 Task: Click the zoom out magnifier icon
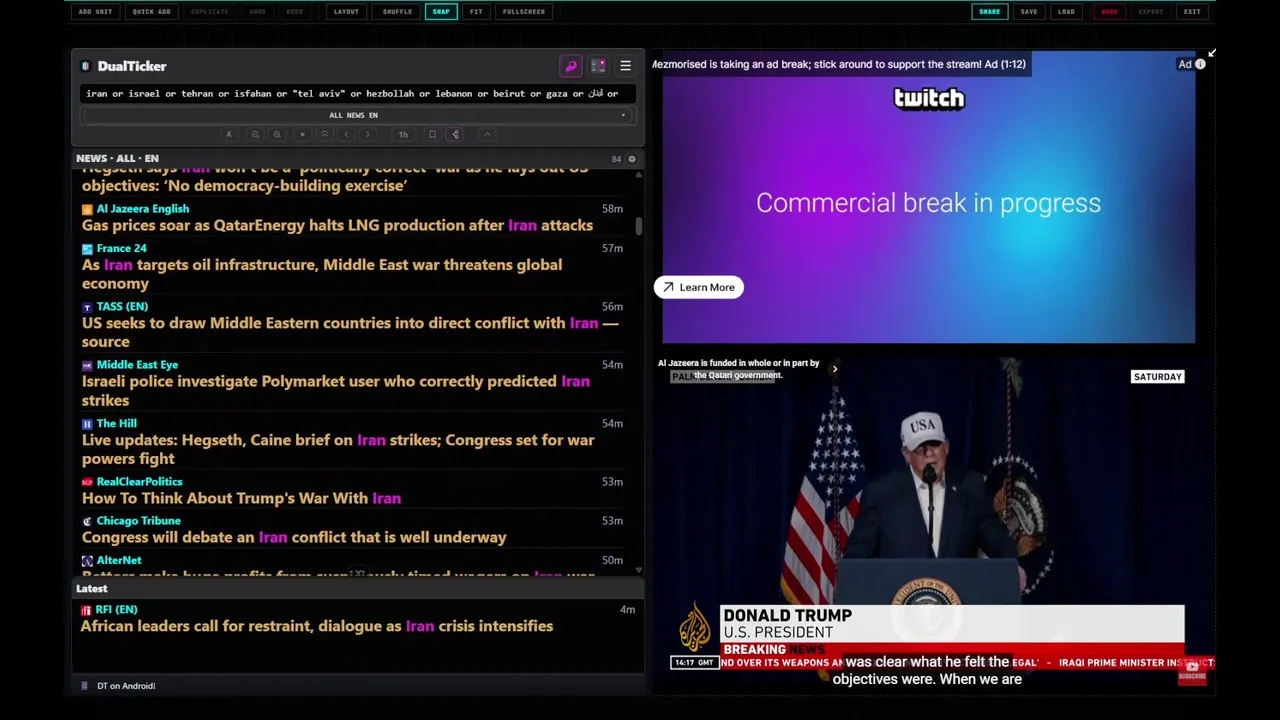coord(255,134)
